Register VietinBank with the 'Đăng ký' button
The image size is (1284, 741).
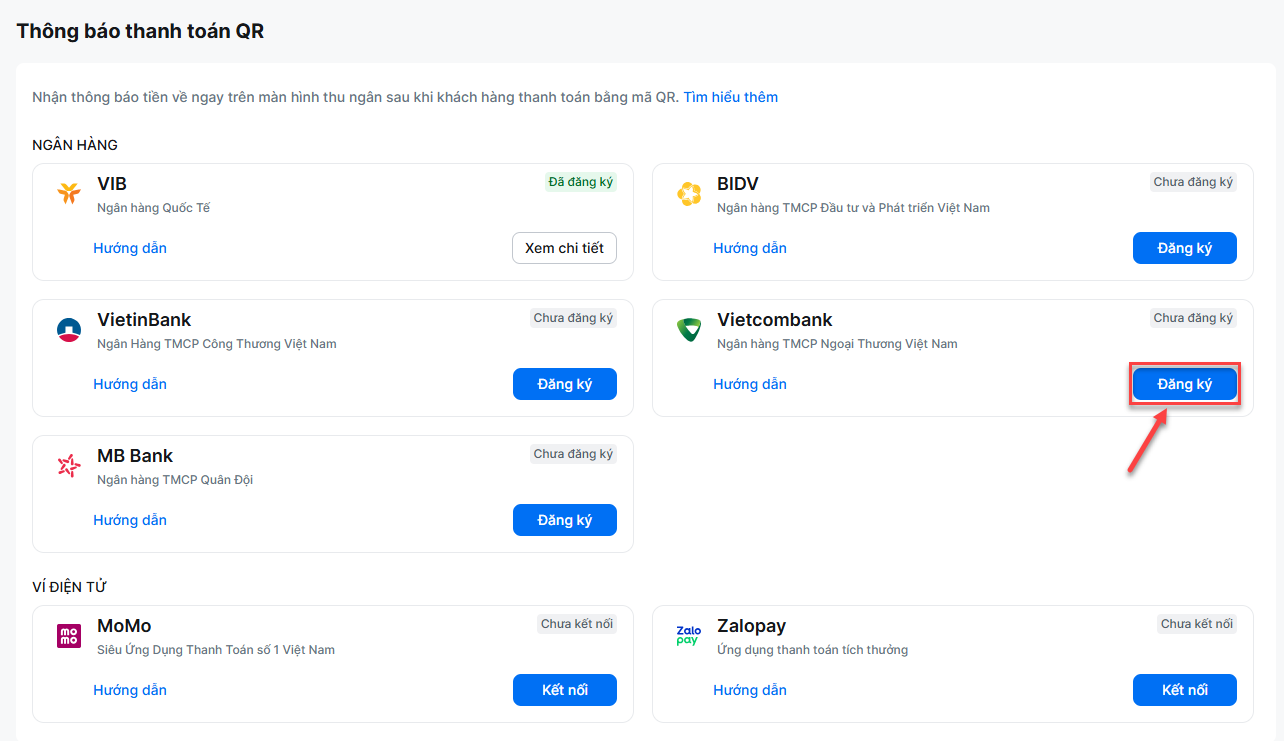565,384
